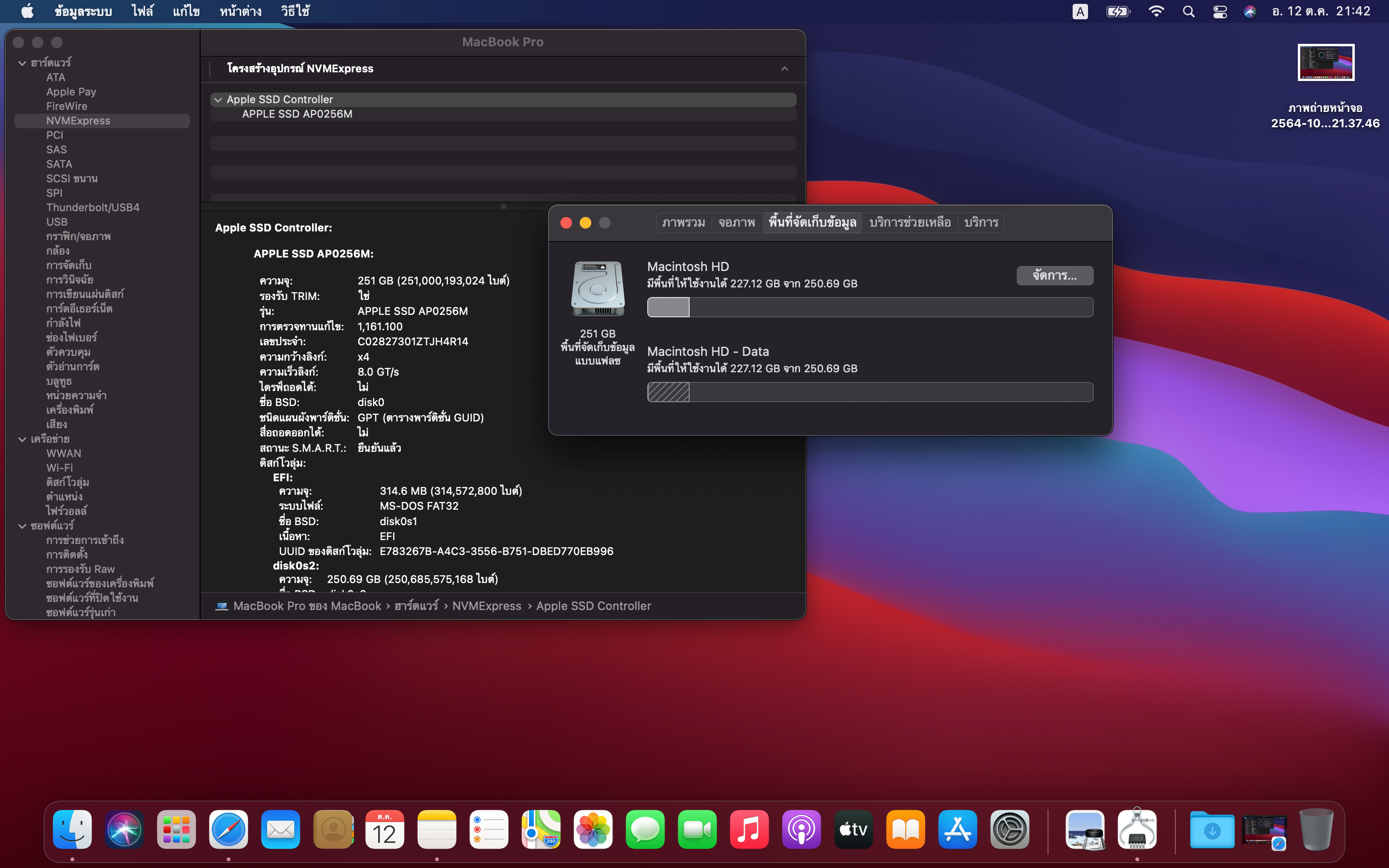Start FaceTime from the Dock
Screen dimensions: 1389x868
click(x=697, y=829)
